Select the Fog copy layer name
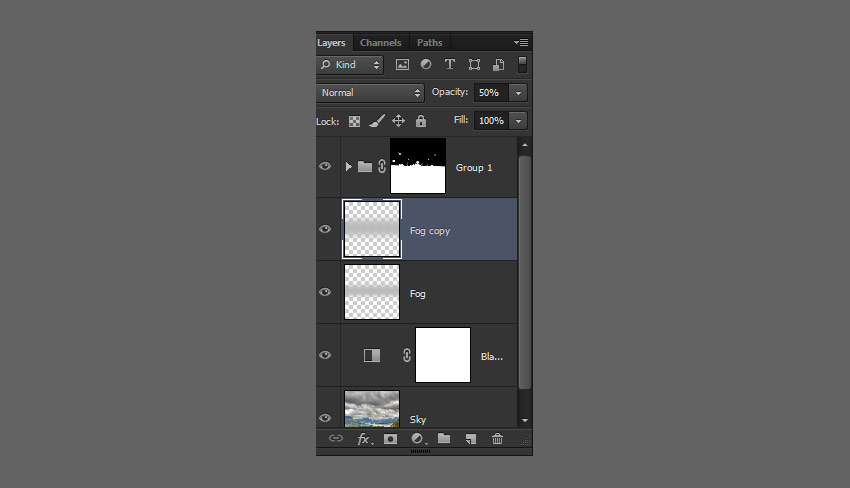 (430, 231)
